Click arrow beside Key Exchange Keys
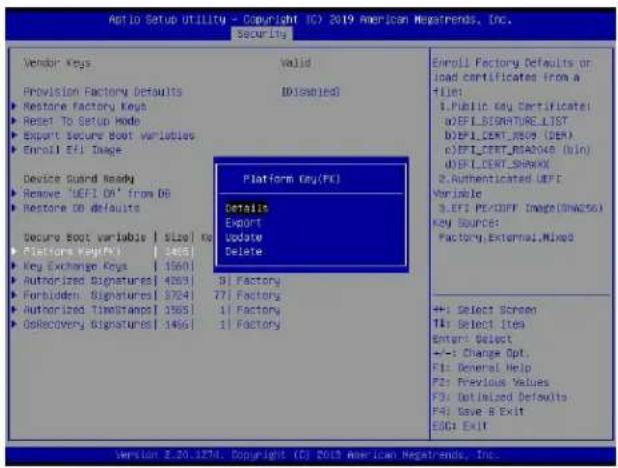 point(15,266)
